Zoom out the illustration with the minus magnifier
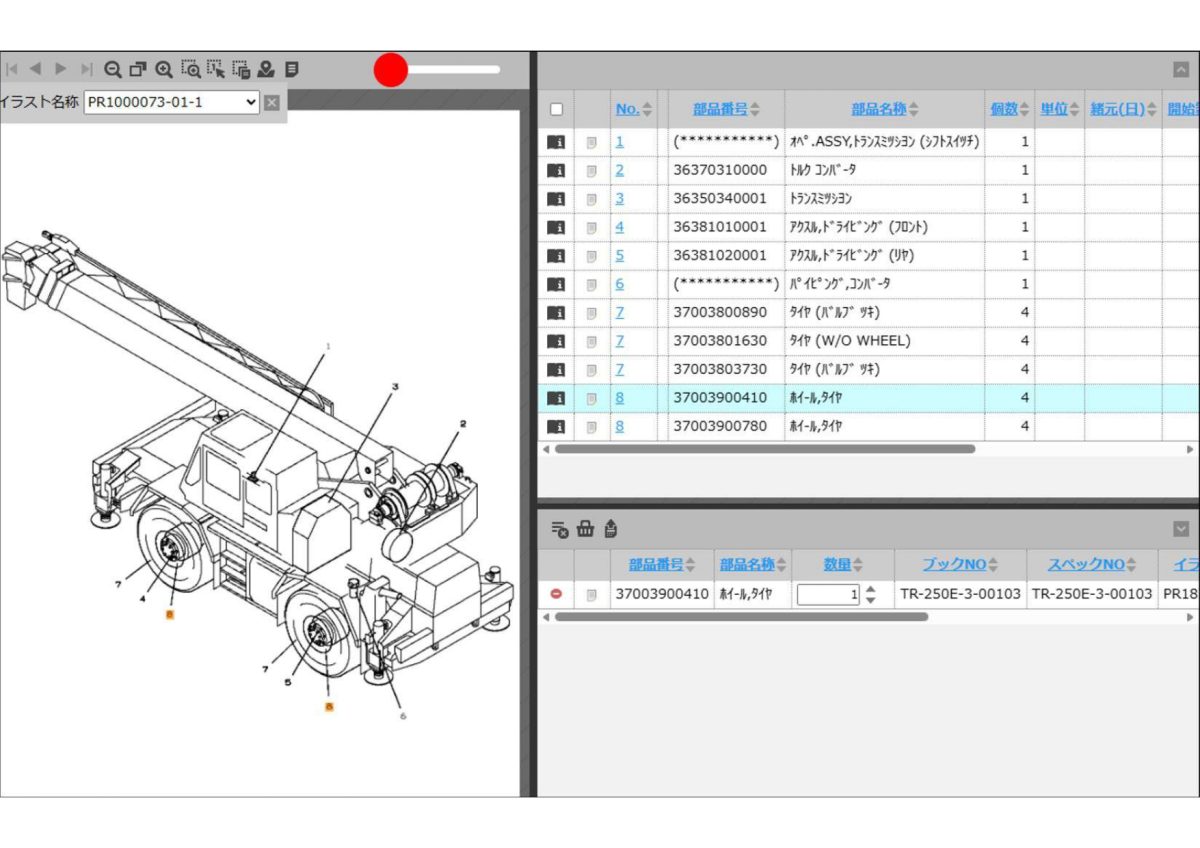Image resolution: width=1200 pixels, height=848 pixels. 113,70
